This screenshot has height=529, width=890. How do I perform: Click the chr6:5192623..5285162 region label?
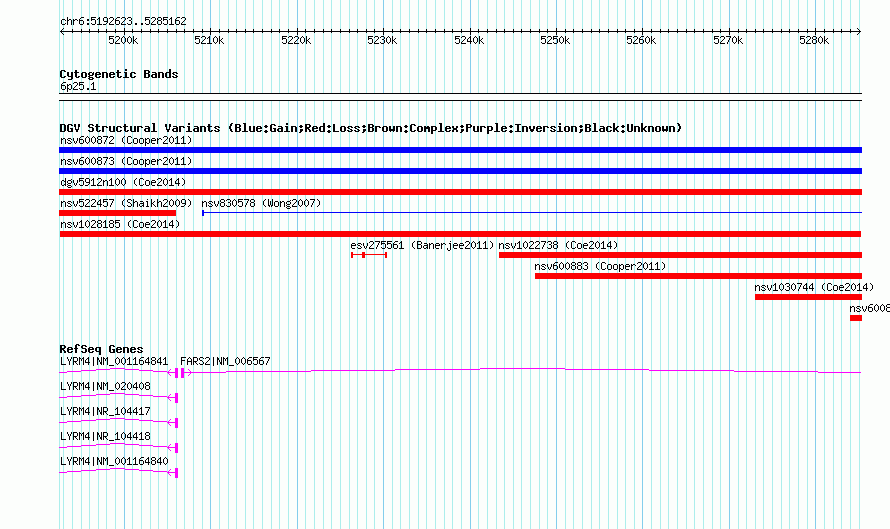[x=123, y=21]
